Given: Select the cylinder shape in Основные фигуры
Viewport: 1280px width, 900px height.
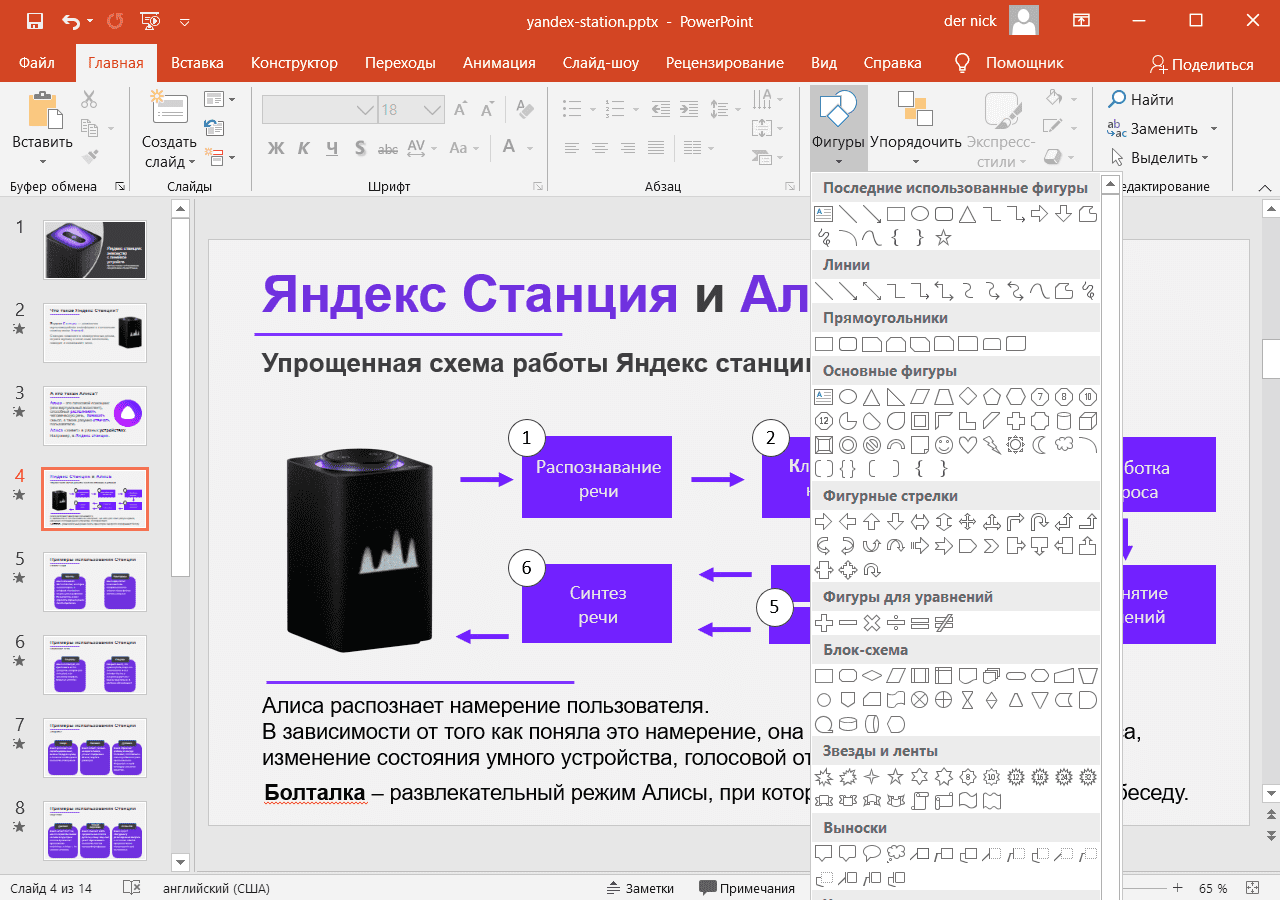Looking at the screenshot, I should (x=1064, y=421).
